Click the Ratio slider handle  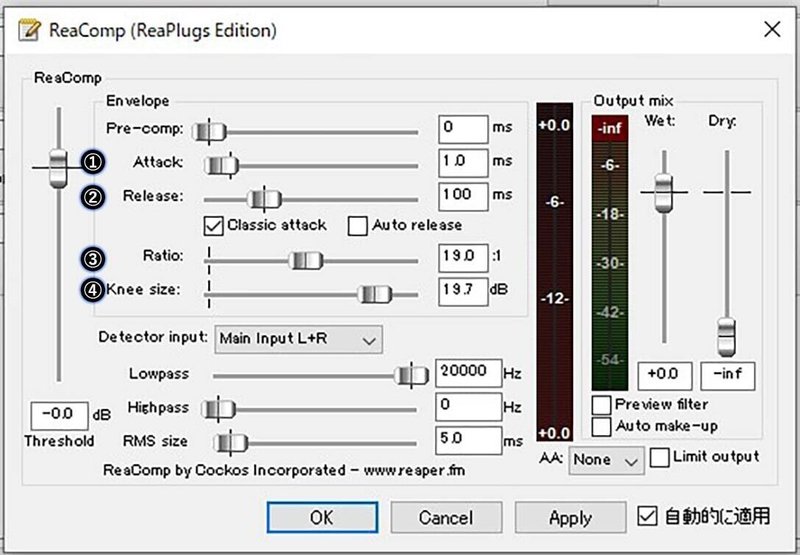(306, 261)
